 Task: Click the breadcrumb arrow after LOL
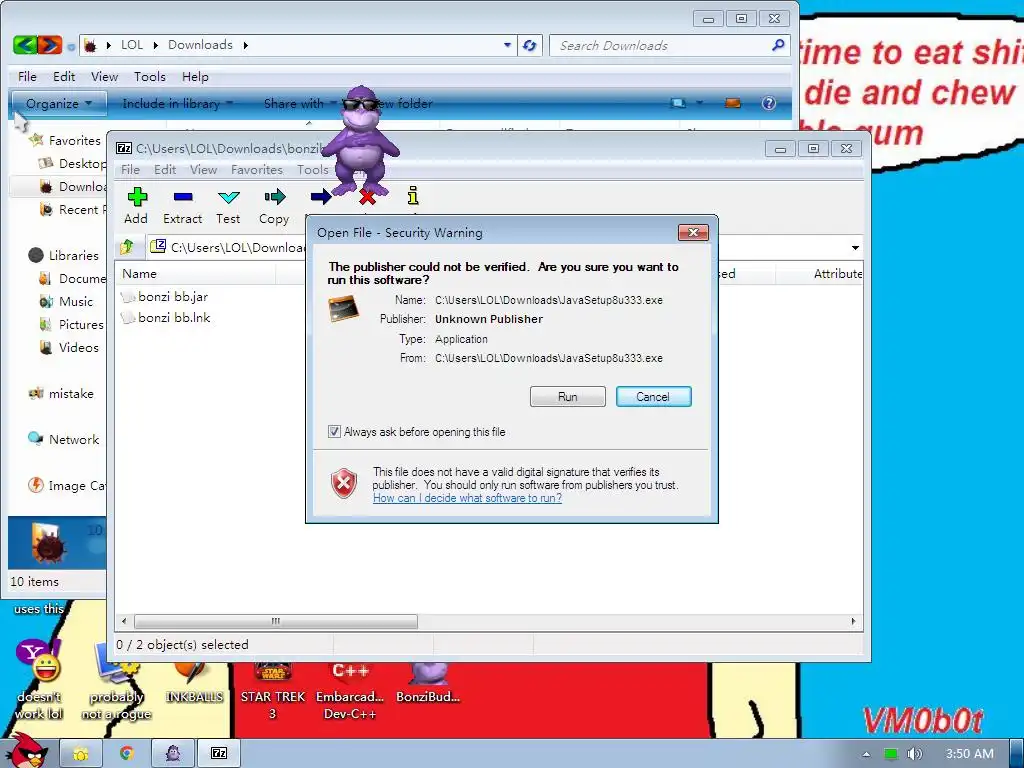pos(155,45)
